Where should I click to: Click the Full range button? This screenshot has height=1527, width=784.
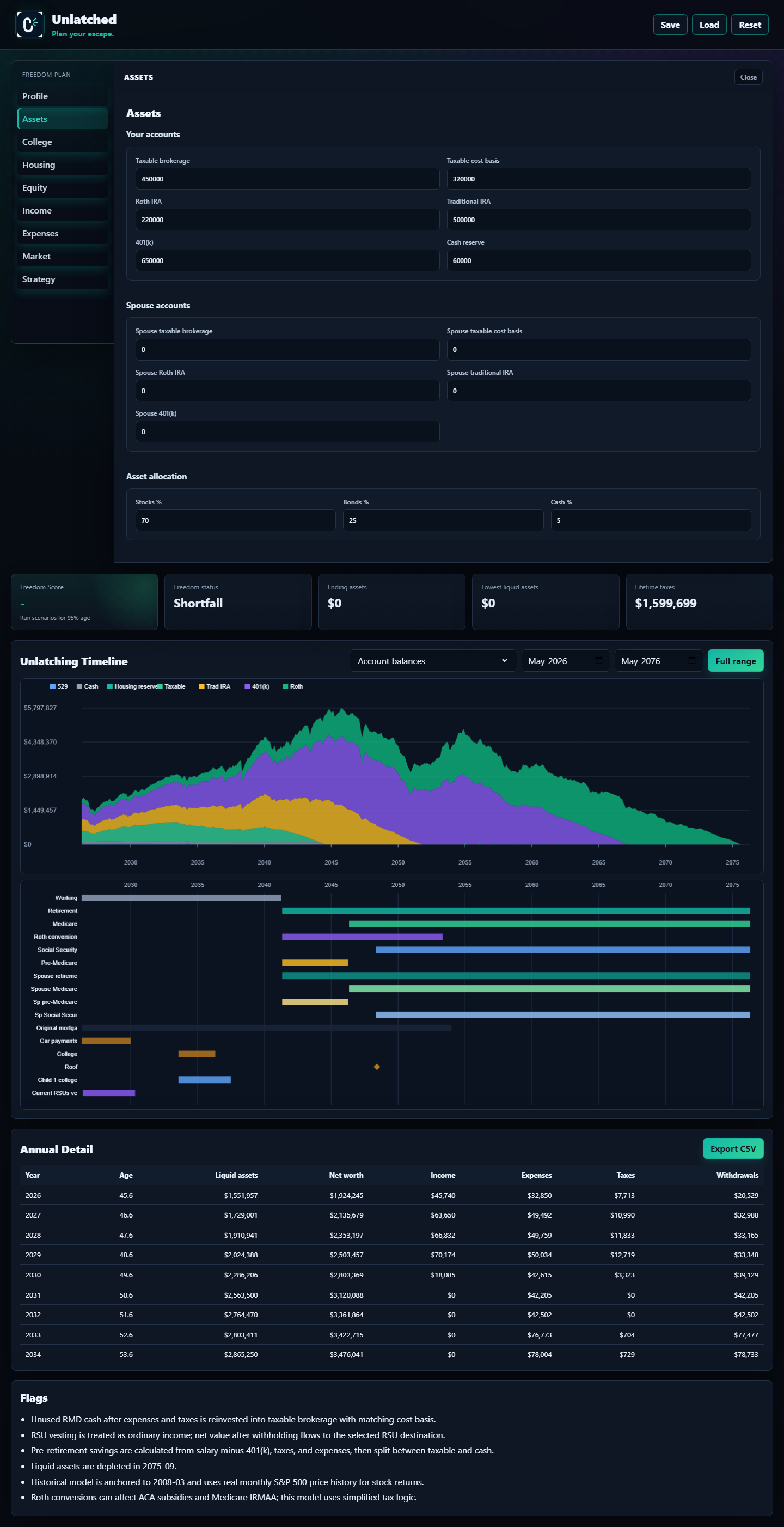coord(736,660)
